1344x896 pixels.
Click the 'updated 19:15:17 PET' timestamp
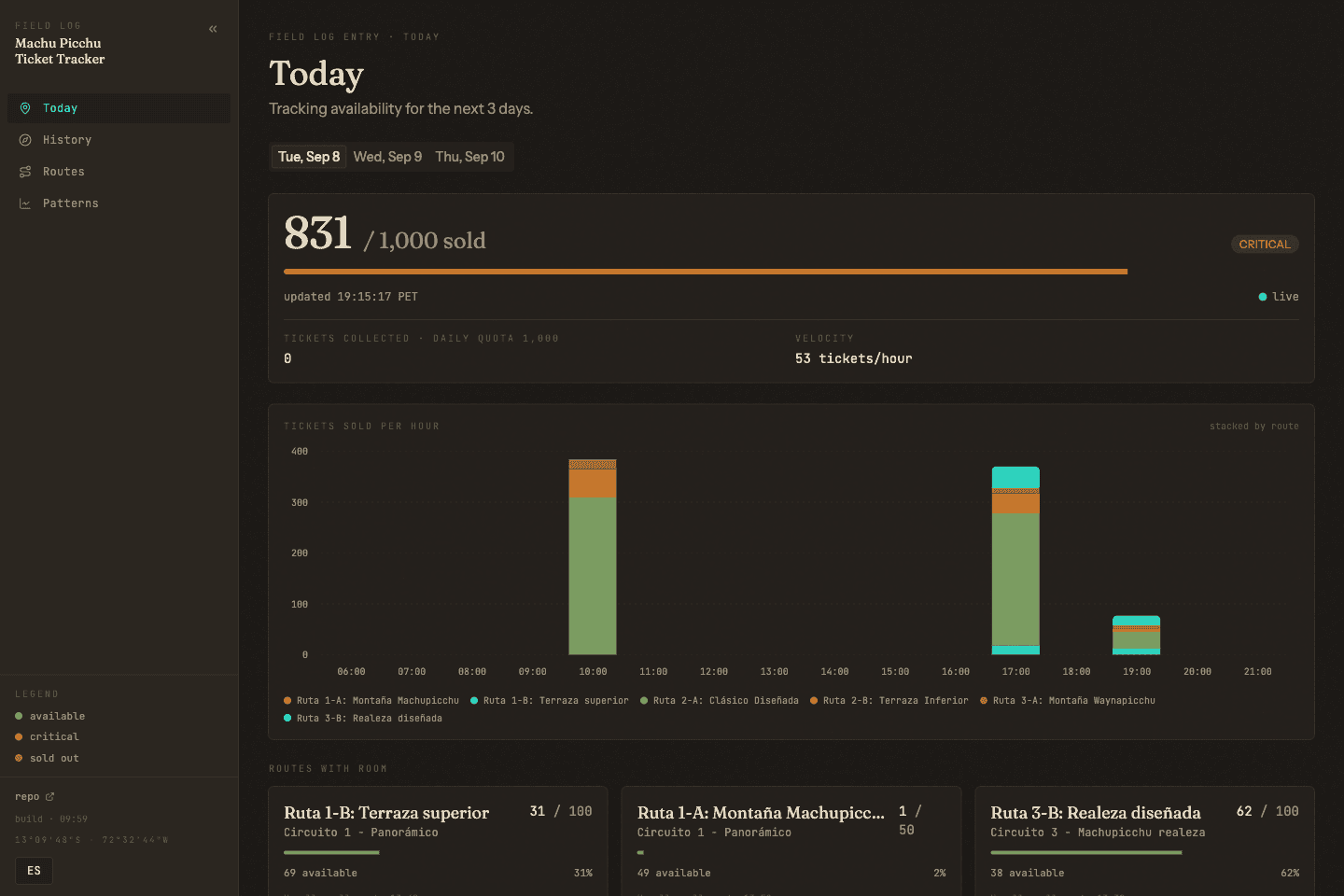[351, 297]
